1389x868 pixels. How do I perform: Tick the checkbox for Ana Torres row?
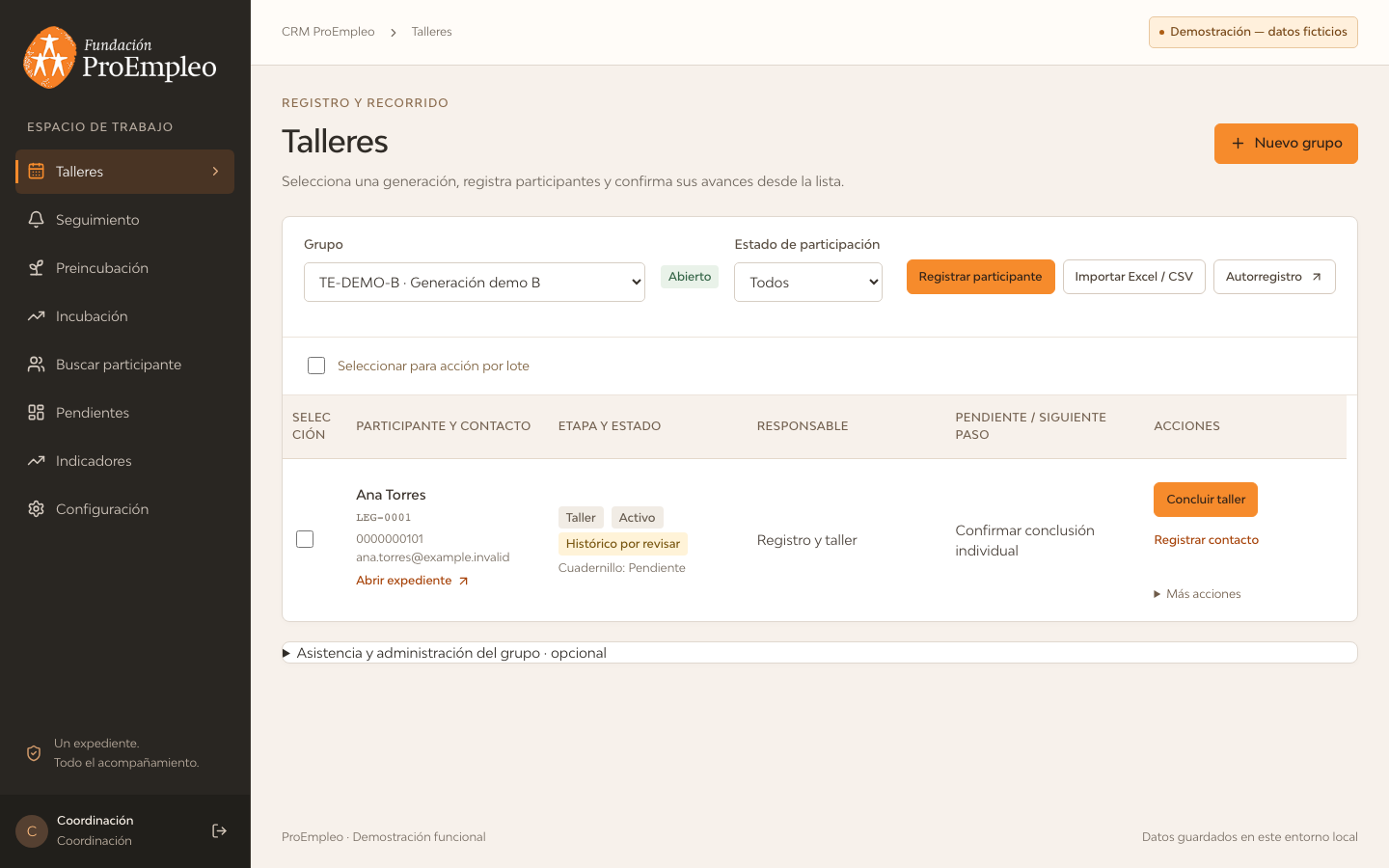point(305,539)
